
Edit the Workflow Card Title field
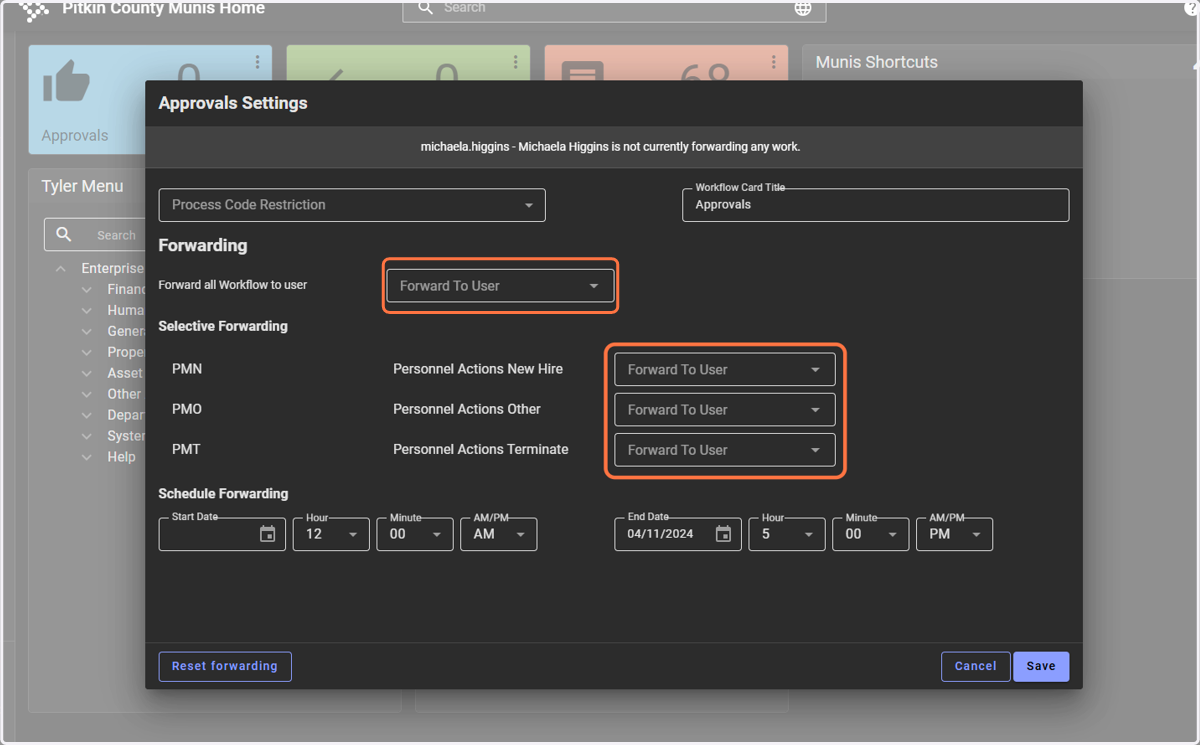[875, 205]
